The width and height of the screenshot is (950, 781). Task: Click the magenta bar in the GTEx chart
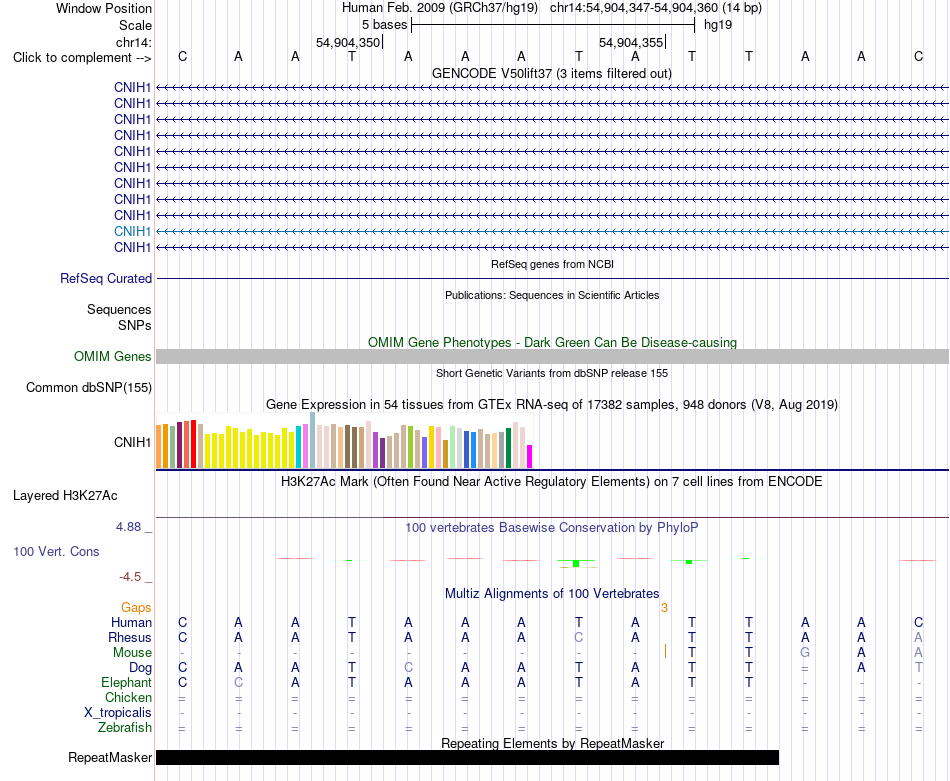coord(530,456)
